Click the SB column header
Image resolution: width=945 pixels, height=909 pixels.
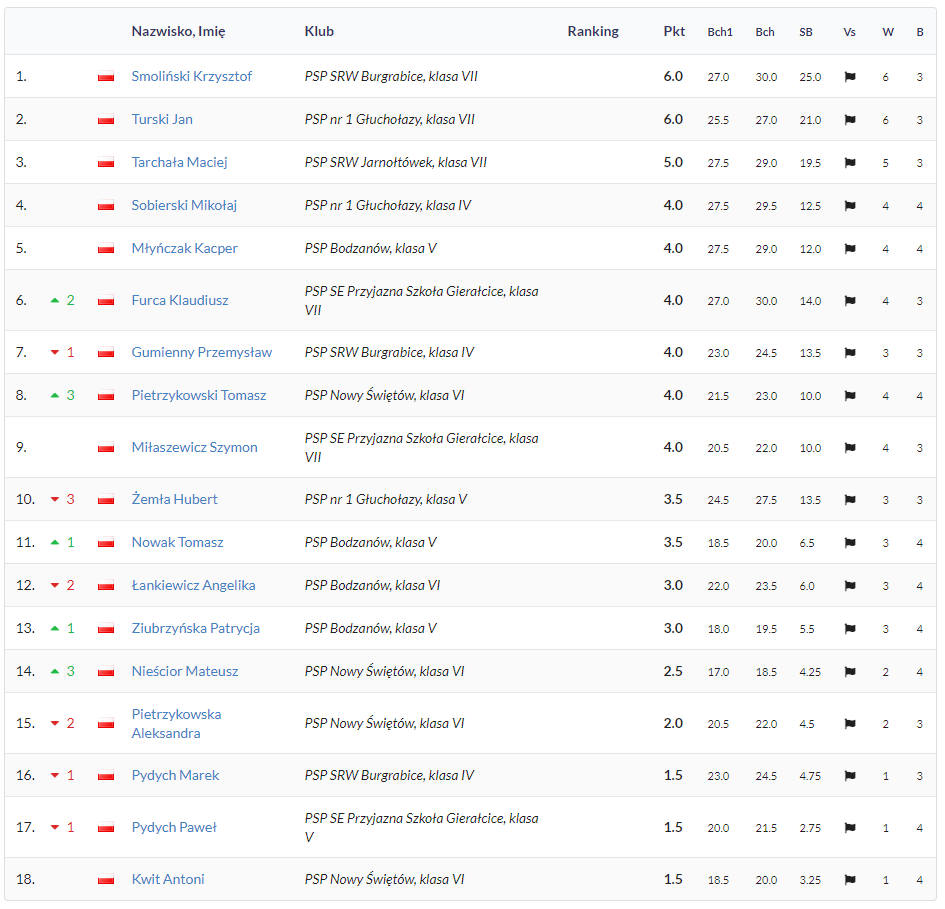coord(806,33)
